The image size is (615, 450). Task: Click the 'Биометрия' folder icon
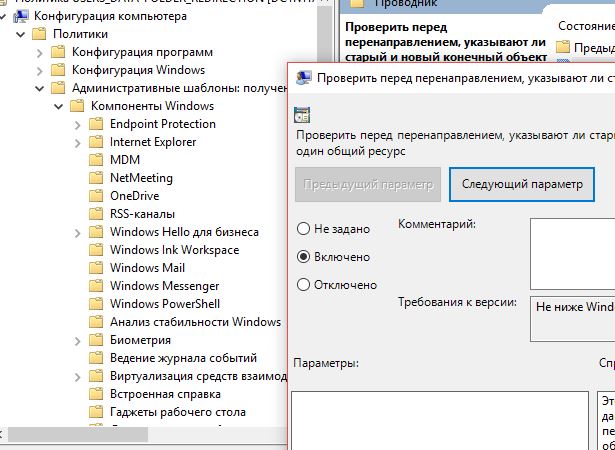tap(96, 340)
